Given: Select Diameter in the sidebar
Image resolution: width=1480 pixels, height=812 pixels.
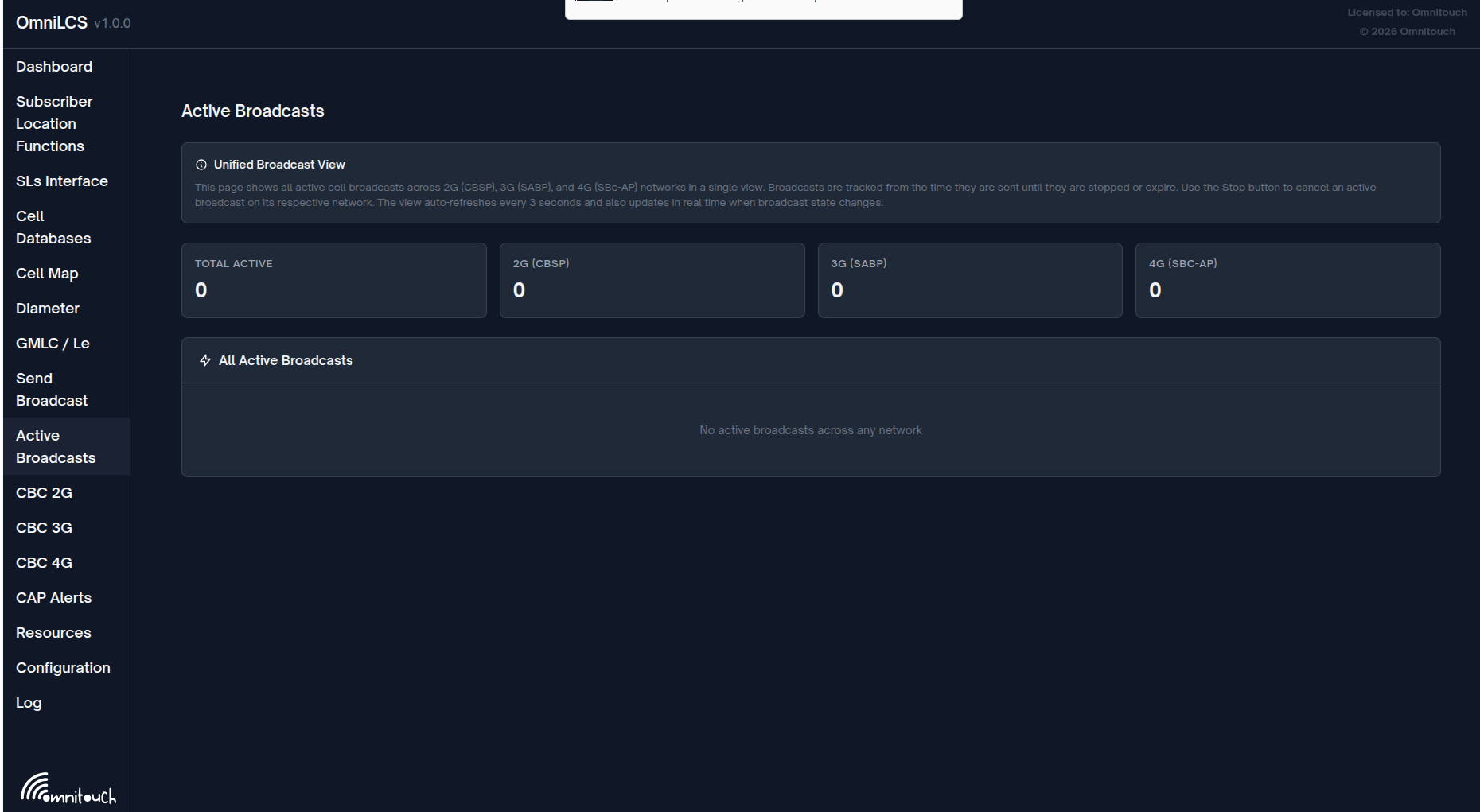Looking at the screenshot, I should 48,309.
